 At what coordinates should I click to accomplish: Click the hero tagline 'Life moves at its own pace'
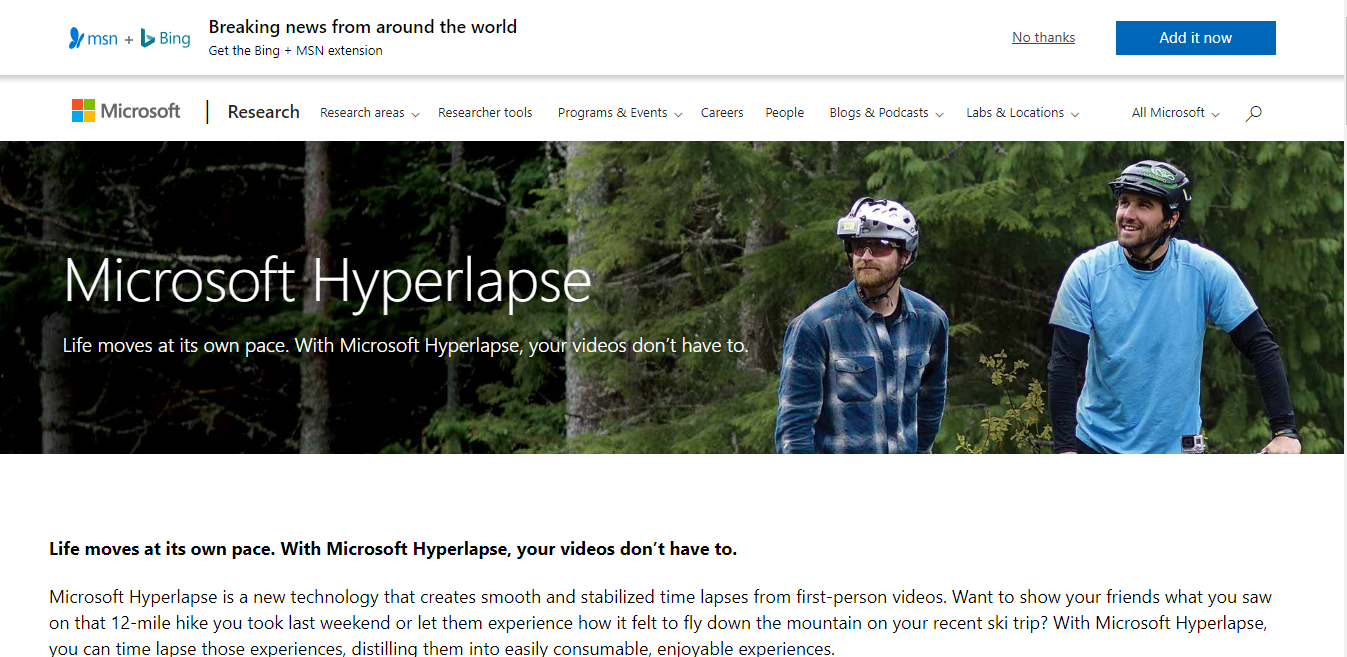tap(405, 346)
